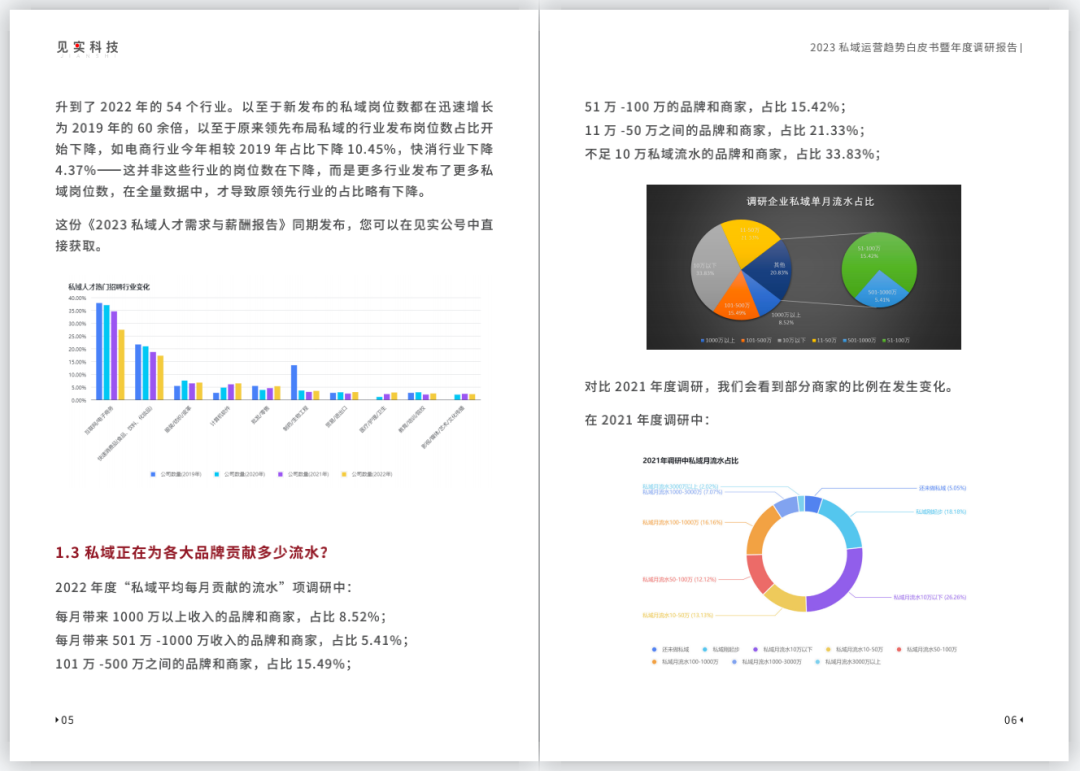
Task: Click the report title '2023 私域运营趋势白皮书暨年度调研报告'
Action: tap(914, 48)
